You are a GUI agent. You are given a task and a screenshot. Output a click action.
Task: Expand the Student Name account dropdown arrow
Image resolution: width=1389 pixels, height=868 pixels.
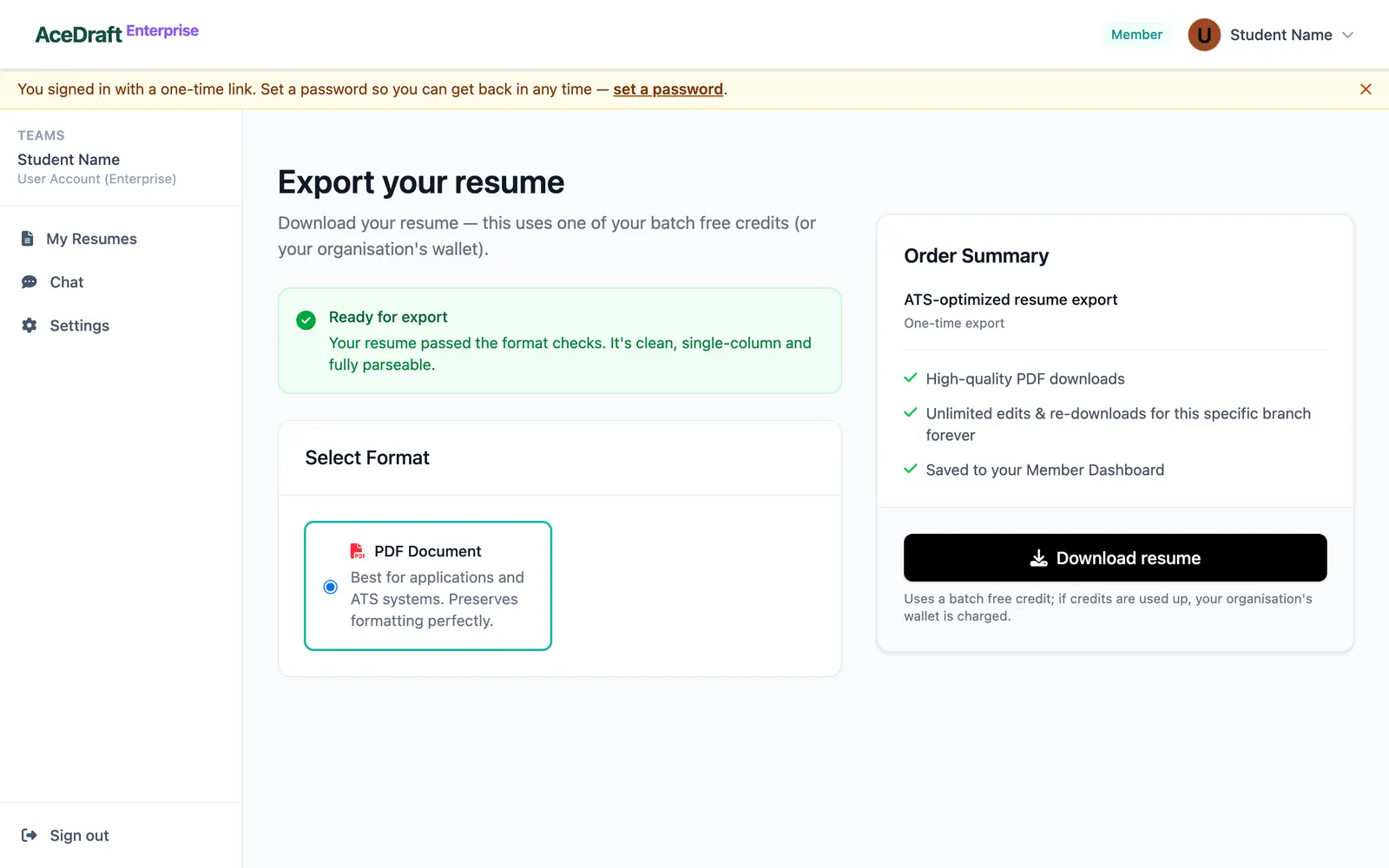coord(1347,35)
